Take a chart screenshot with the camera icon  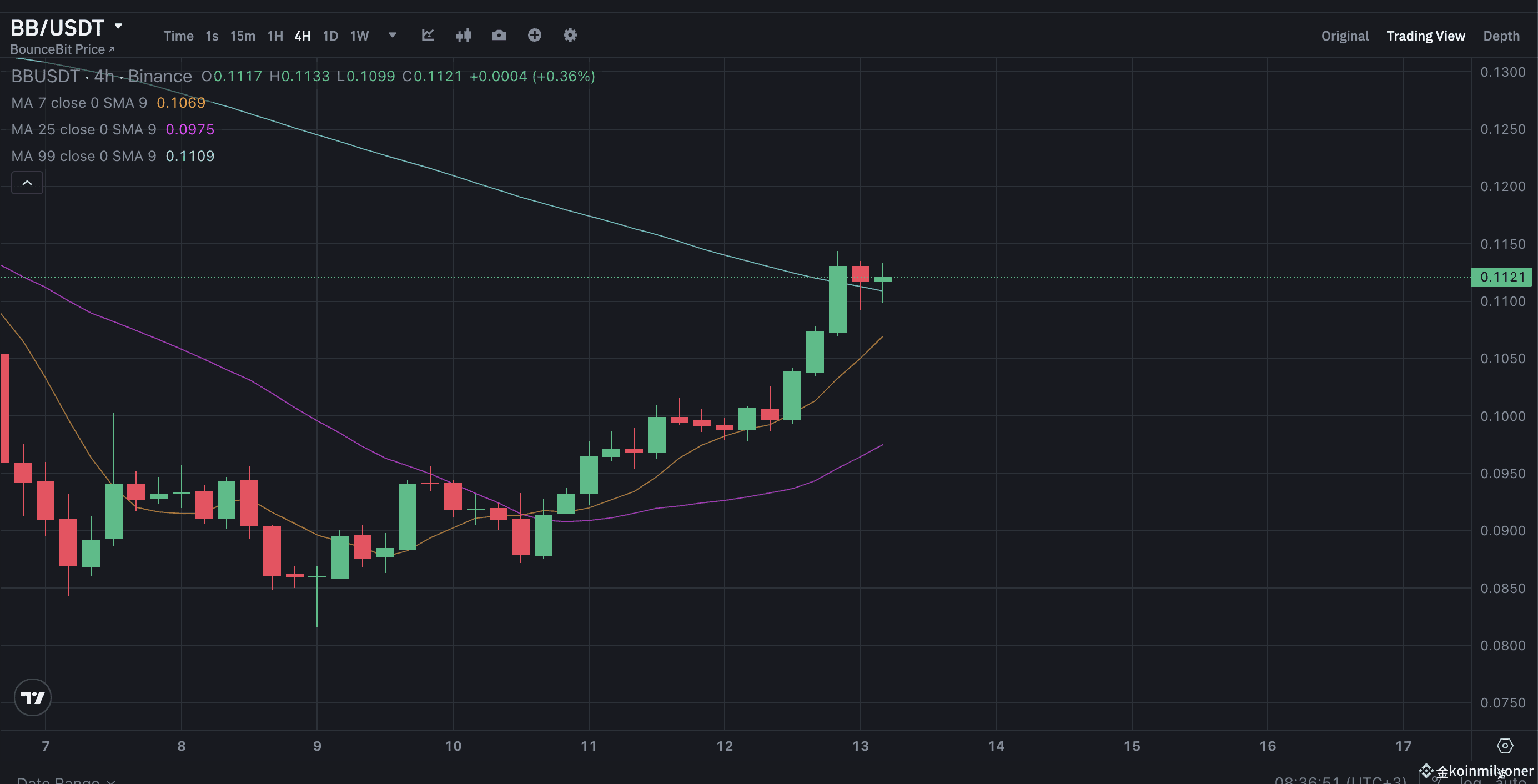click(499, 35)
